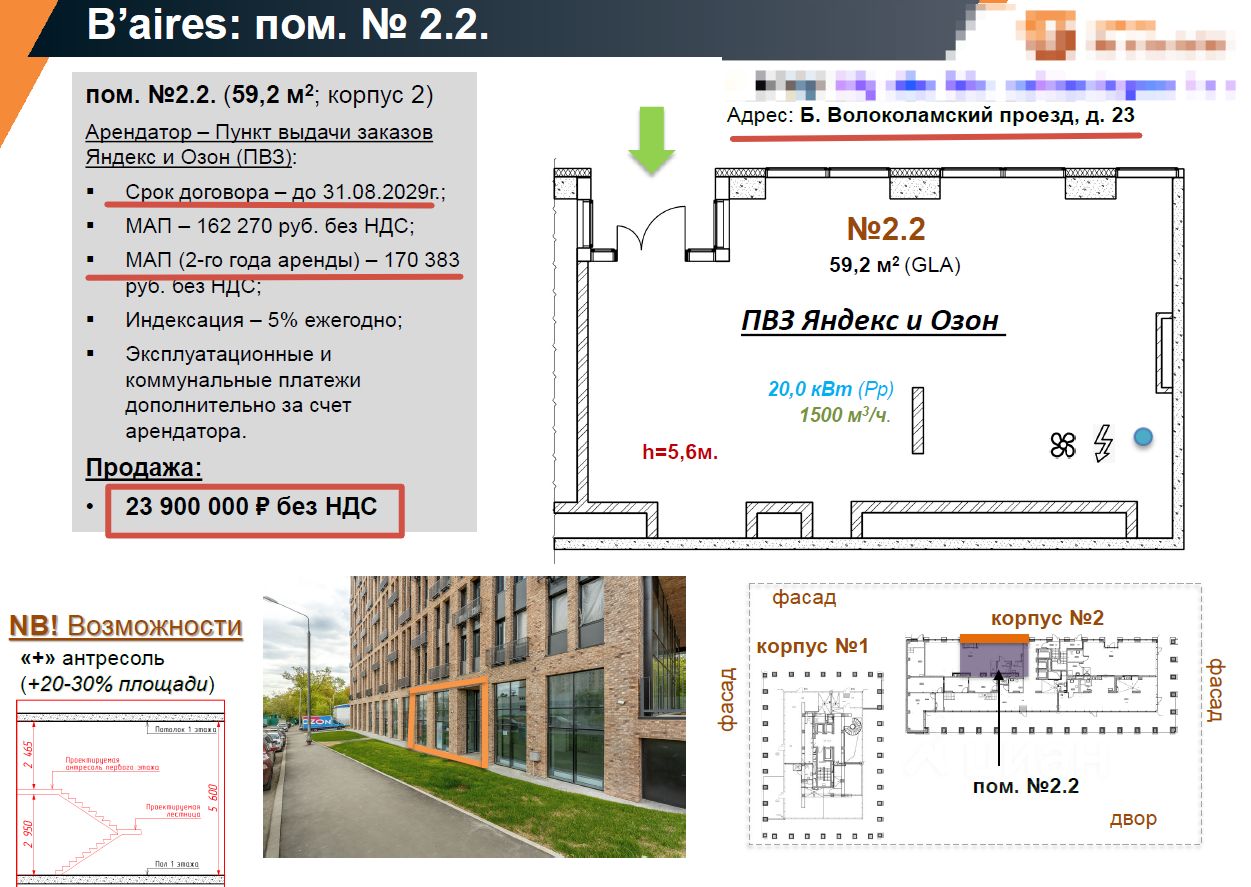Viewport: 1251px width, 887px height.
Task: Click the "20,0 кВт (Pp)" power value
Action: point(831,390)
